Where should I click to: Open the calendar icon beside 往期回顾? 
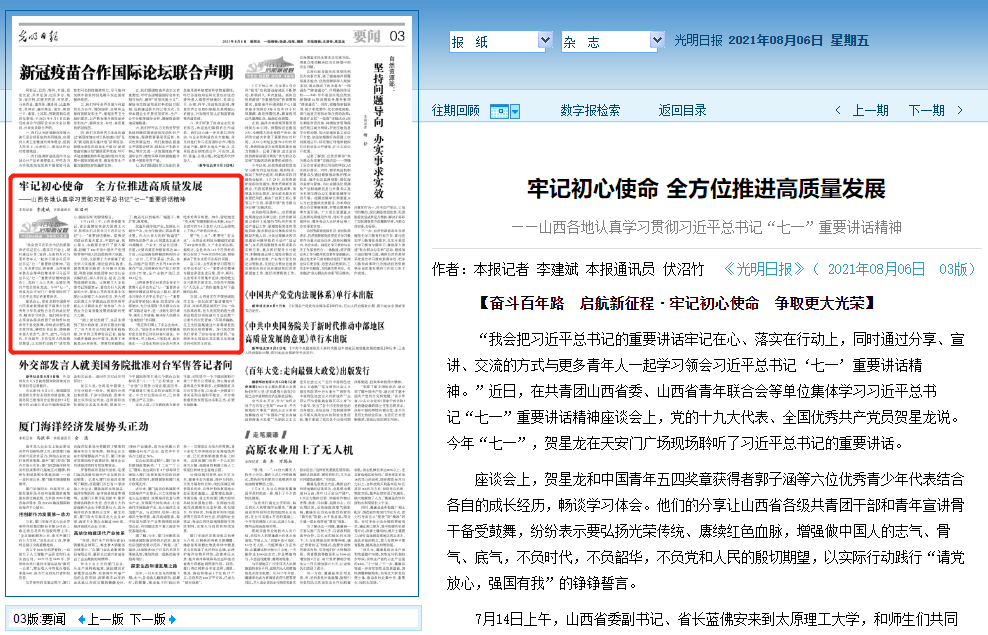pos(501,111)
